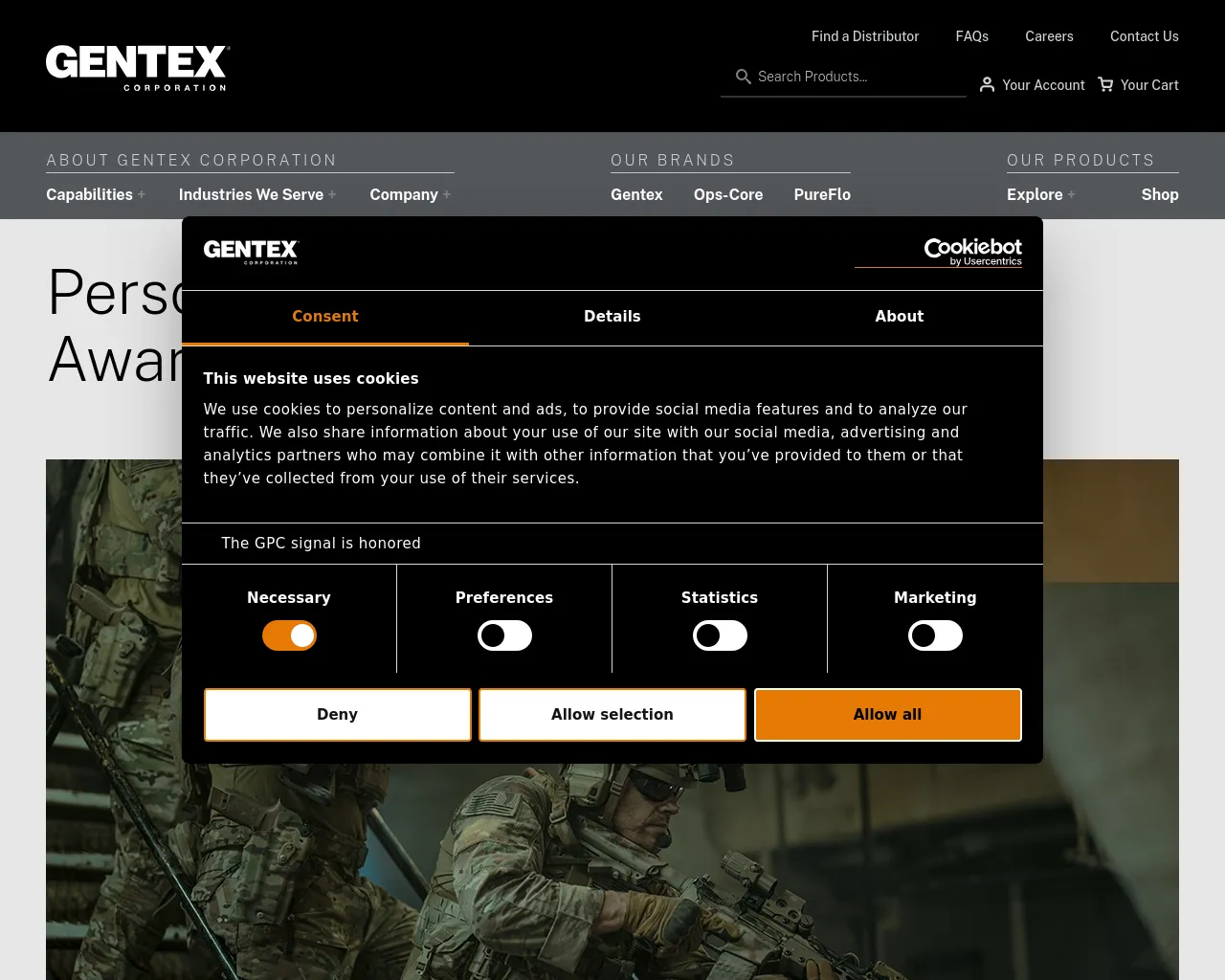Image resolution: width=1225 pixels, height=980 pixels.
Task: Toggle the Necessary cookies switch
Action: click(x=289, y=635)
